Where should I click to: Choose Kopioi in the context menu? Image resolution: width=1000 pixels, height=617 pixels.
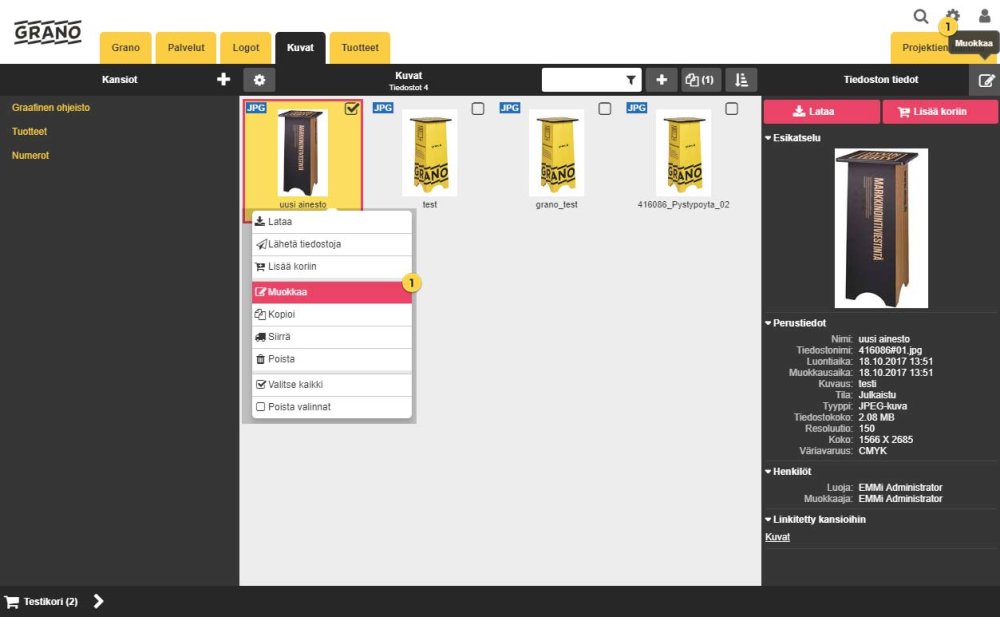tap(332, 315)
